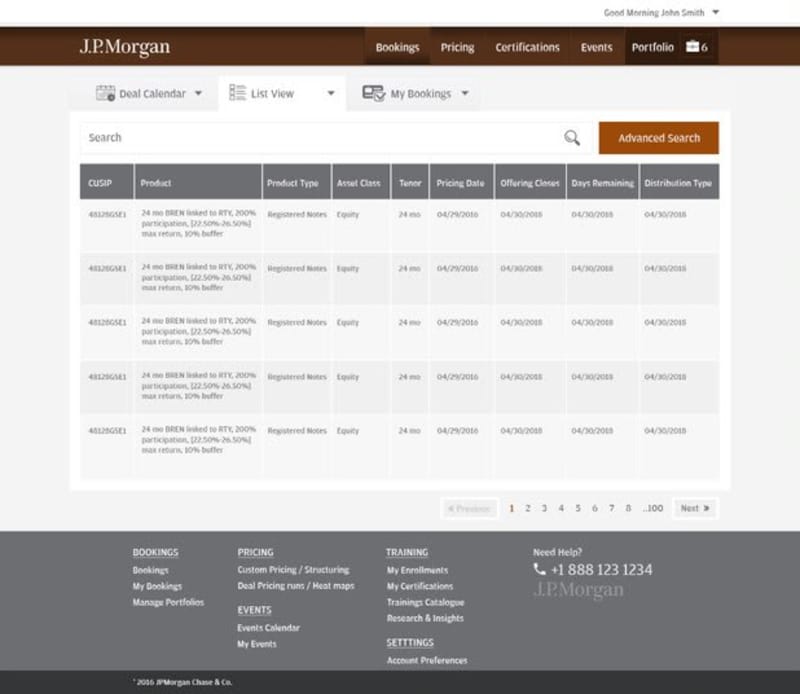Image resolution: width=800 pixels, height=694 pixels.
Task: Click the J.P.Morgan footer logo
Action: (x=578, y=590)
